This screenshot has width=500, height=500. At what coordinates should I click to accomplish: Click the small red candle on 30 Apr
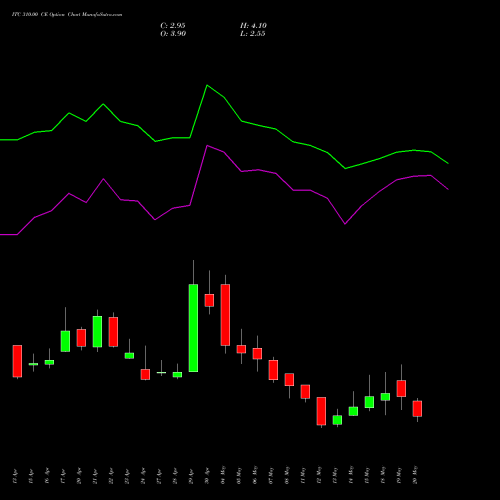[x=209, y=300]
